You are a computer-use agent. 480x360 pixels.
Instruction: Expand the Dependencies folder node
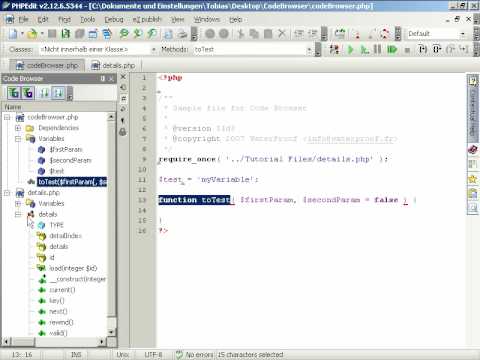click(18, 128)
